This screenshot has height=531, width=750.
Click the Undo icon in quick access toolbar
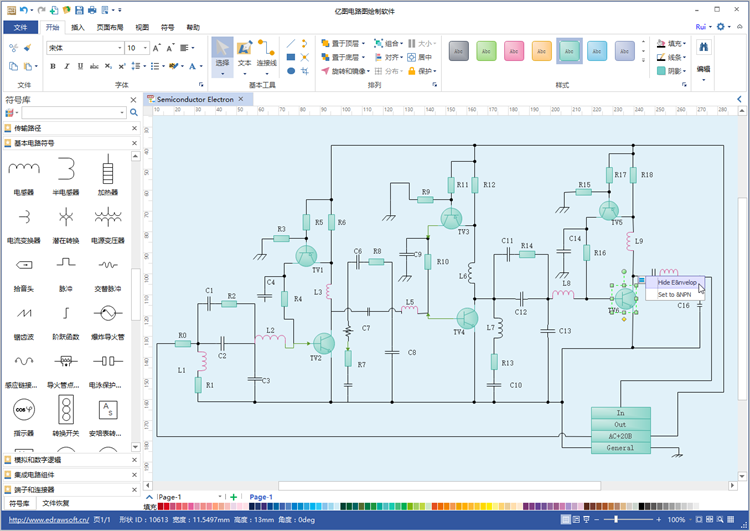(23, 10)
